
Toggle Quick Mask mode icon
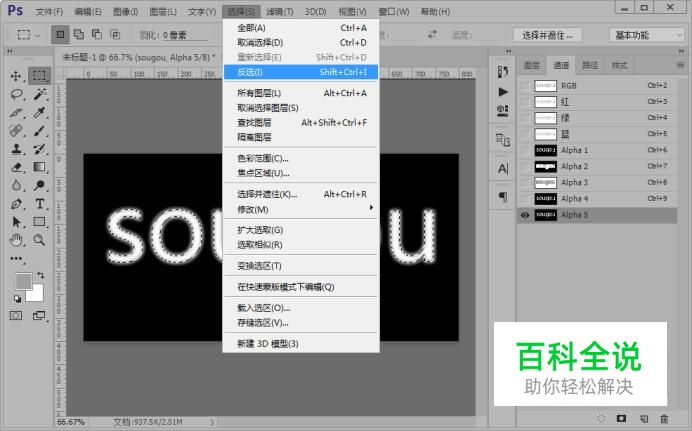pos(16,315)
